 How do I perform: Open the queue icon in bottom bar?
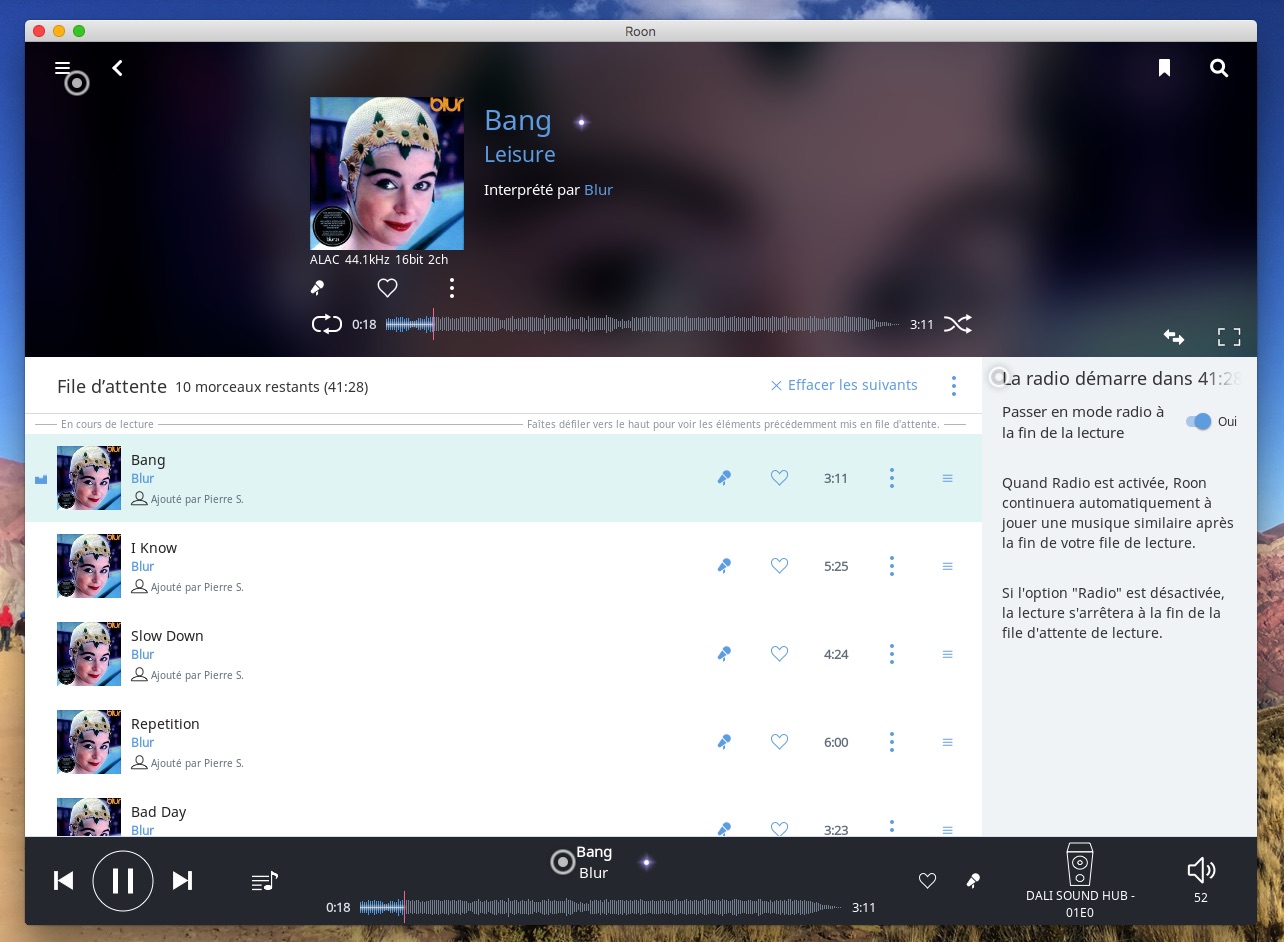pos(264,881)
